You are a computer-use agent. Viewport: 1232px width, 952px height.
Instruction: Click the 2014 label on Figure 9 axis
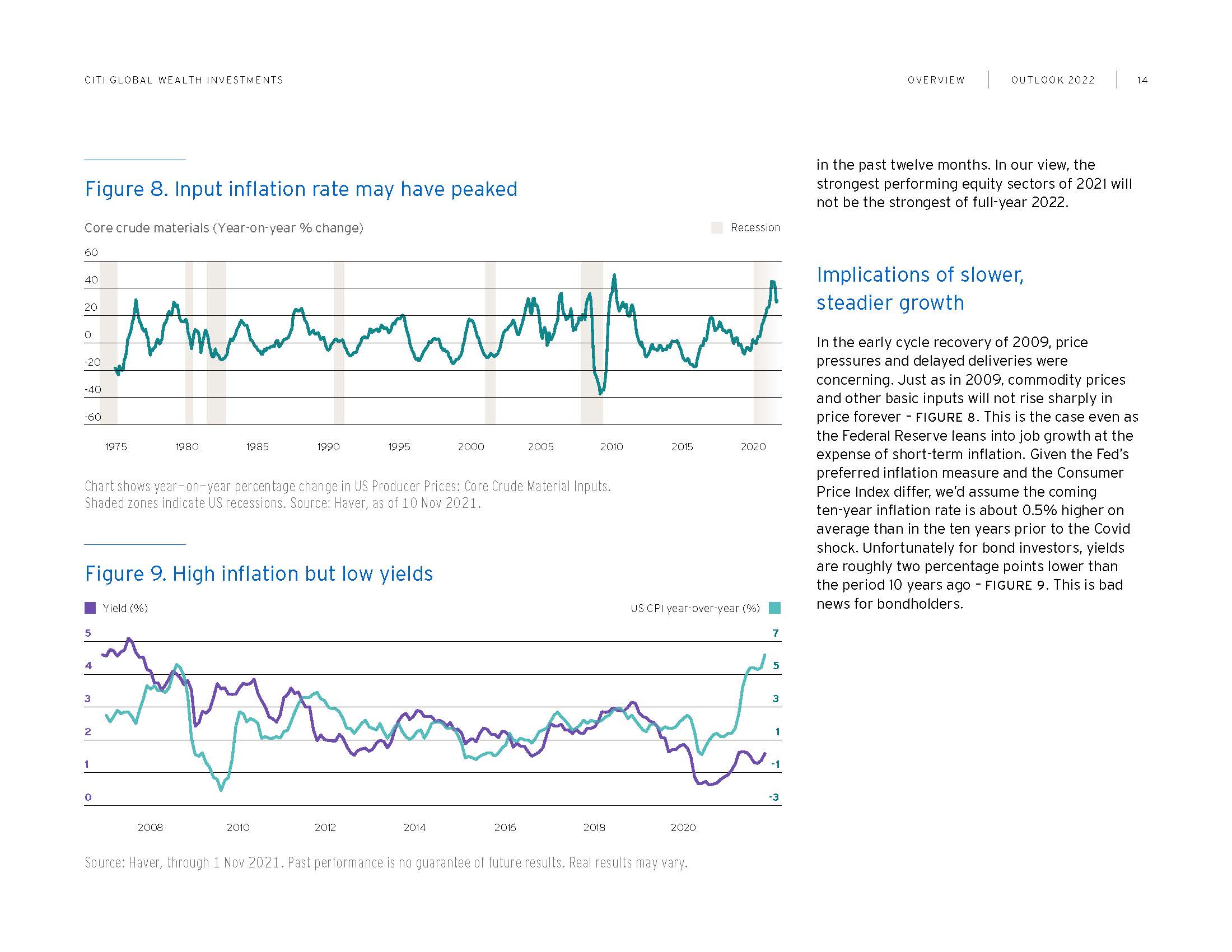(x=414, y=827)
